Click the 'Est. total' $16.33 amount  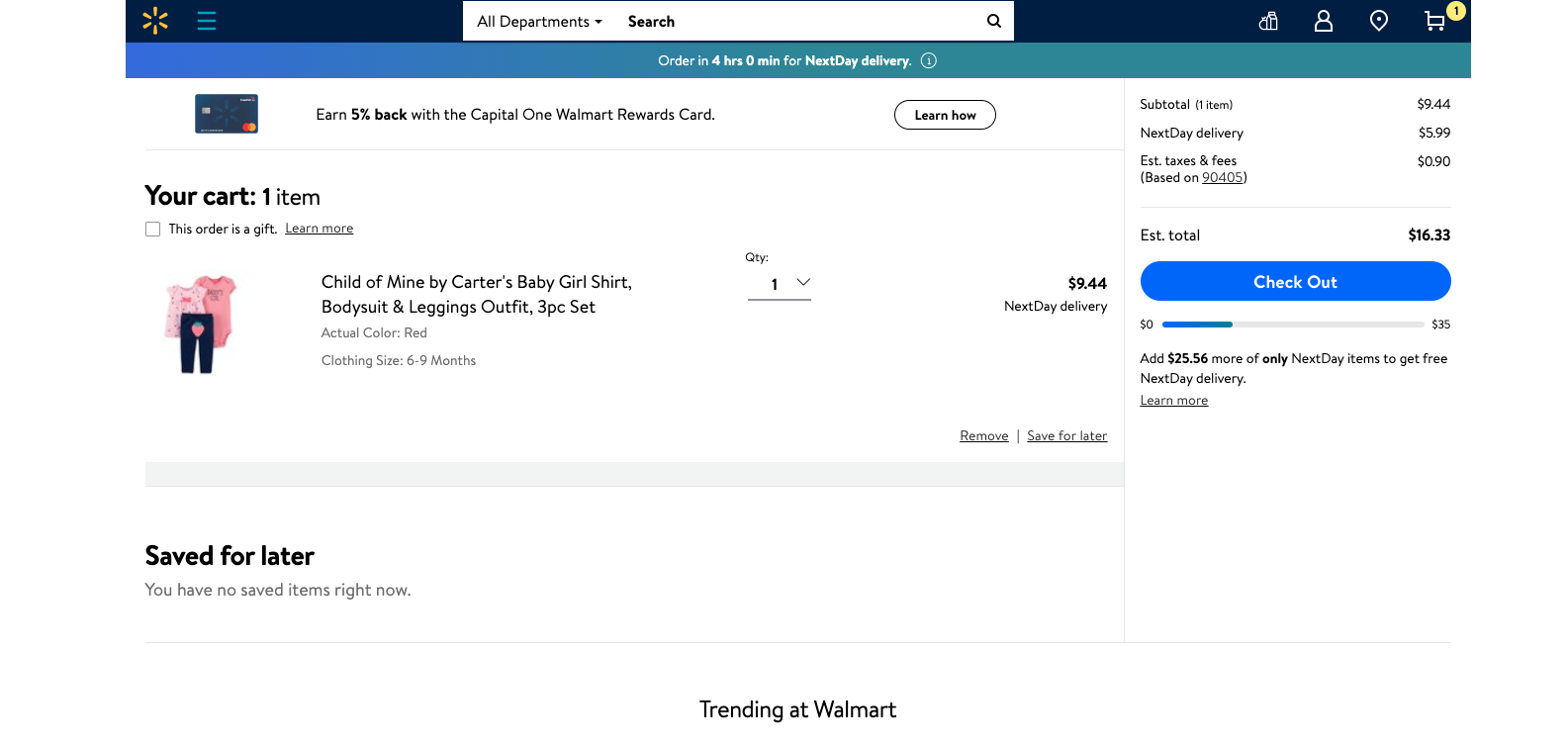1430,235
